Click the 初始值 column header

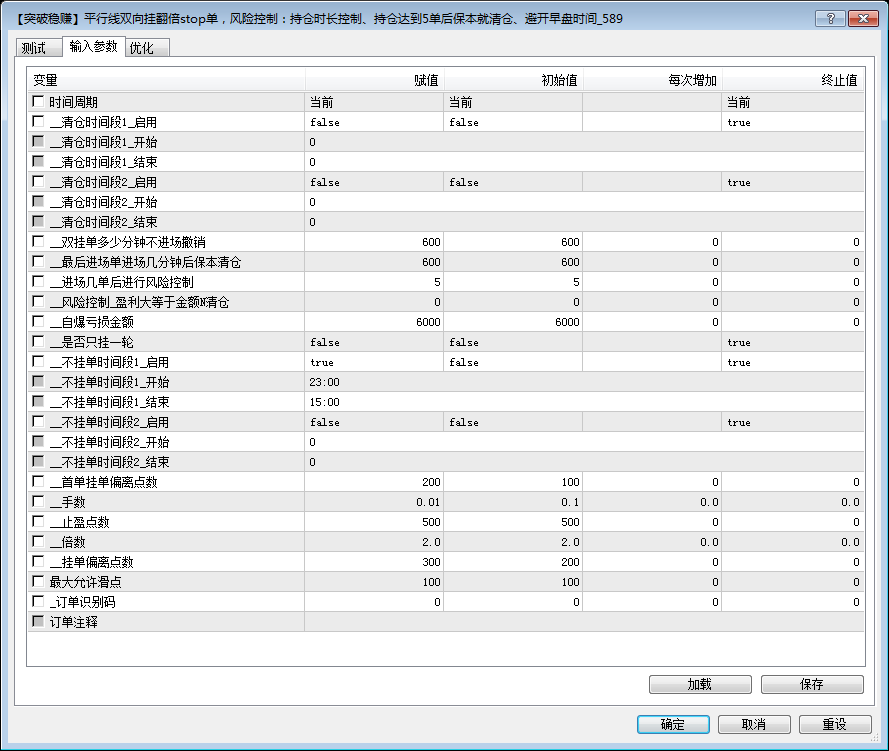click(x=513, y=80)
